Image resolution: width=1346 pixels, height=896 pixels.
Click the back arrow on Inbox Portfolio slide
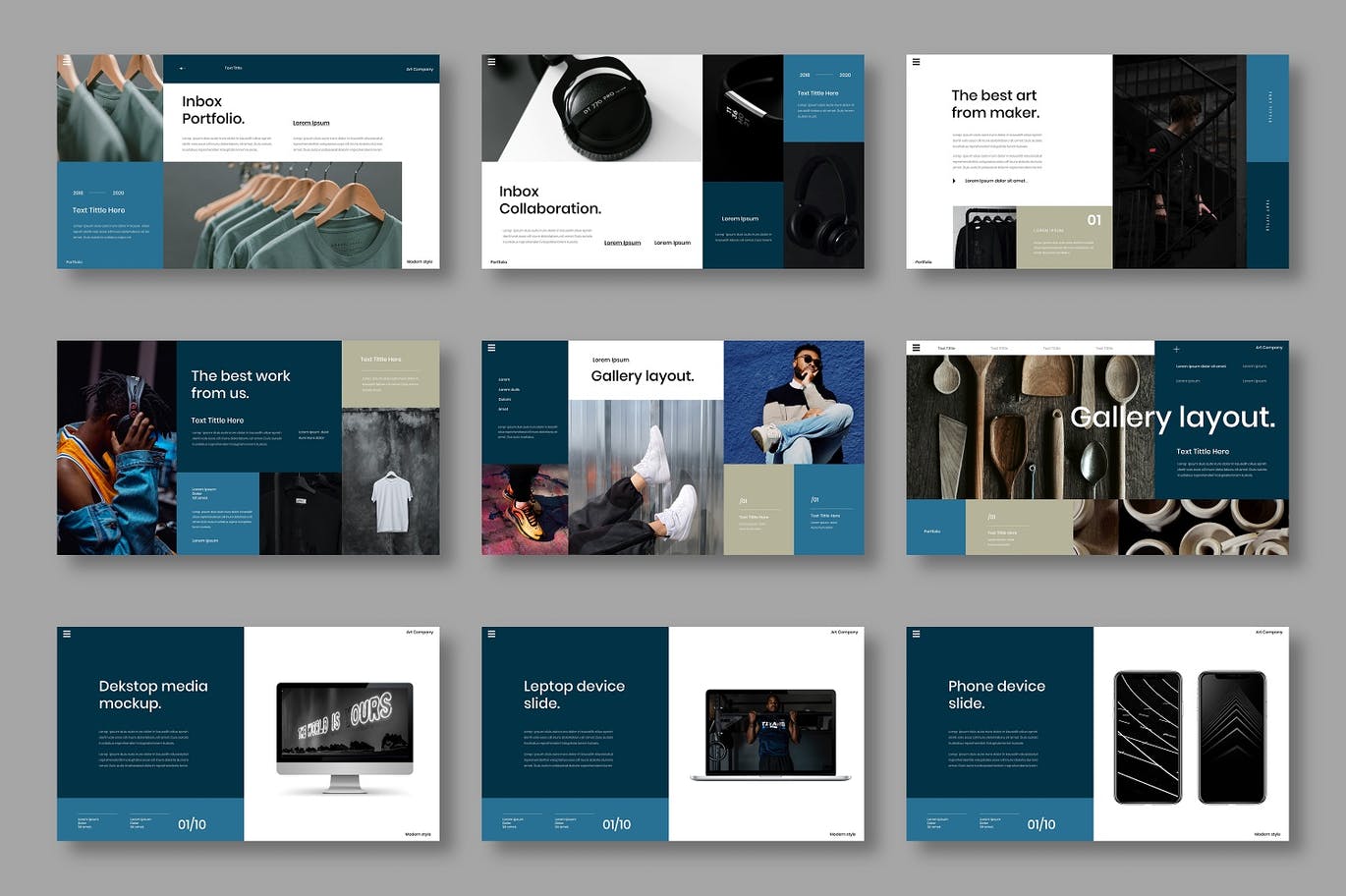182,69
